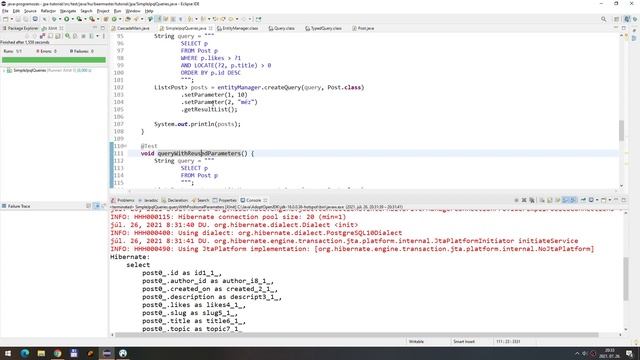Click Console Pin Console icon
640x360 pixels.
[x=583, y=200]
